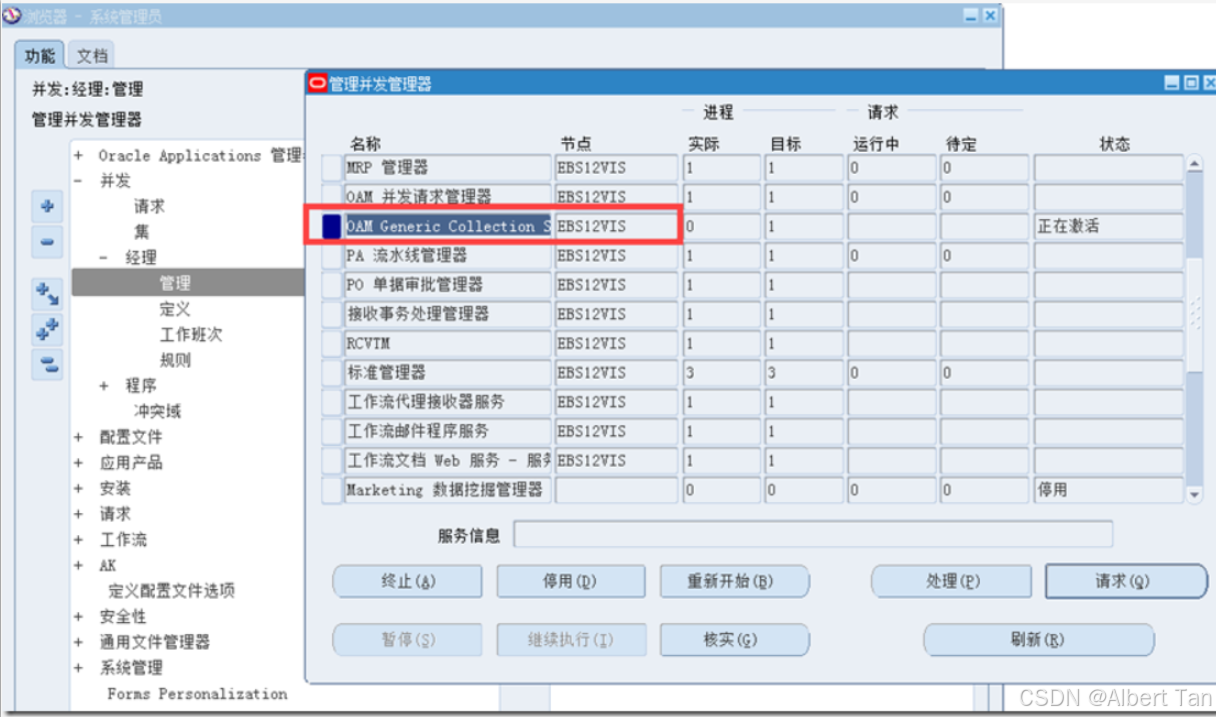The image size is (1216, 717).
Task: Expand the 系统管理 tree node
Action: [x=78, y=668]
